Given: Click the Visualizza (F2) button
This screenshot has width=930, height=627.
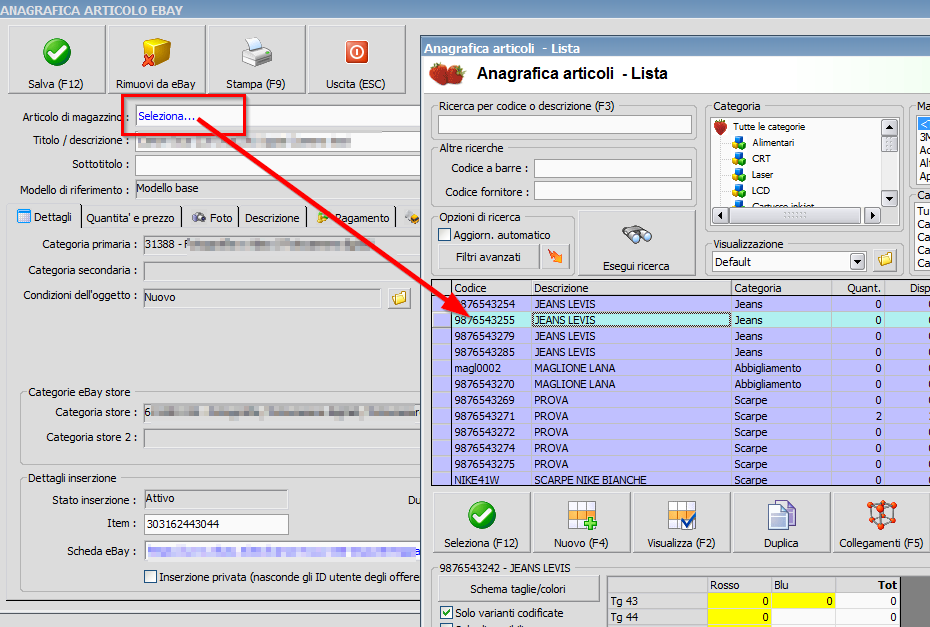Looking at the screenshot, I should tap(681, 523).
